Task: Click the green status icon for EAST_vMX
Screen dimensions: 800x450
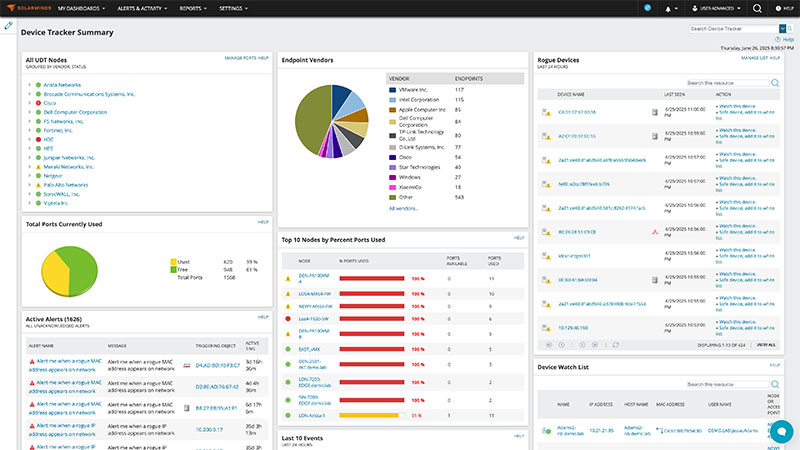Action: click(288, 349)
